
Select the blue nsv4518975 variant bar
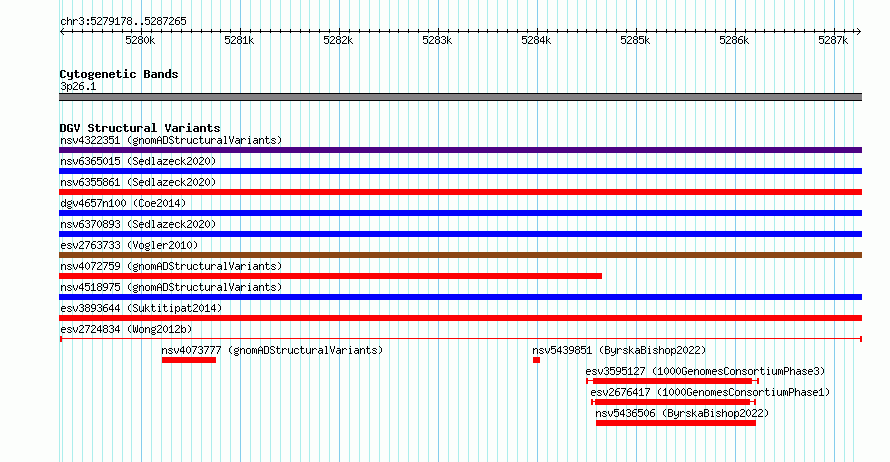460,297
